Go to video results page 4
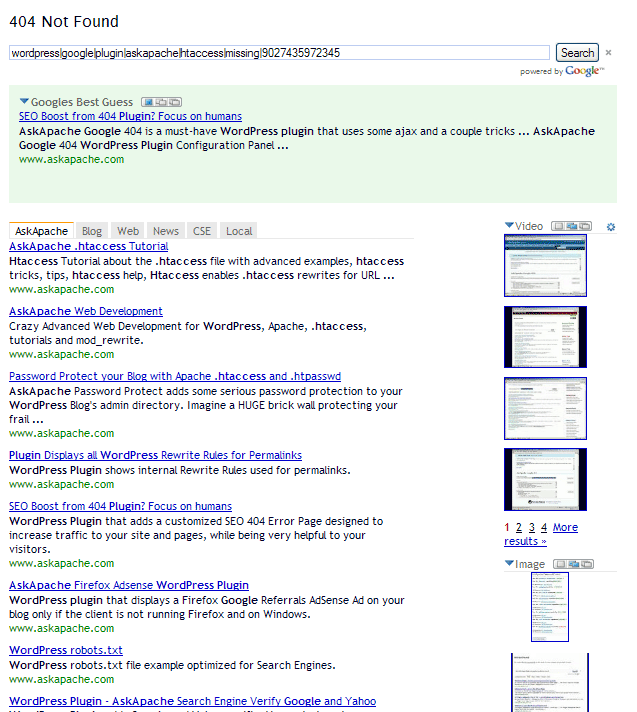The image size is (637, 712). [544, 527]
